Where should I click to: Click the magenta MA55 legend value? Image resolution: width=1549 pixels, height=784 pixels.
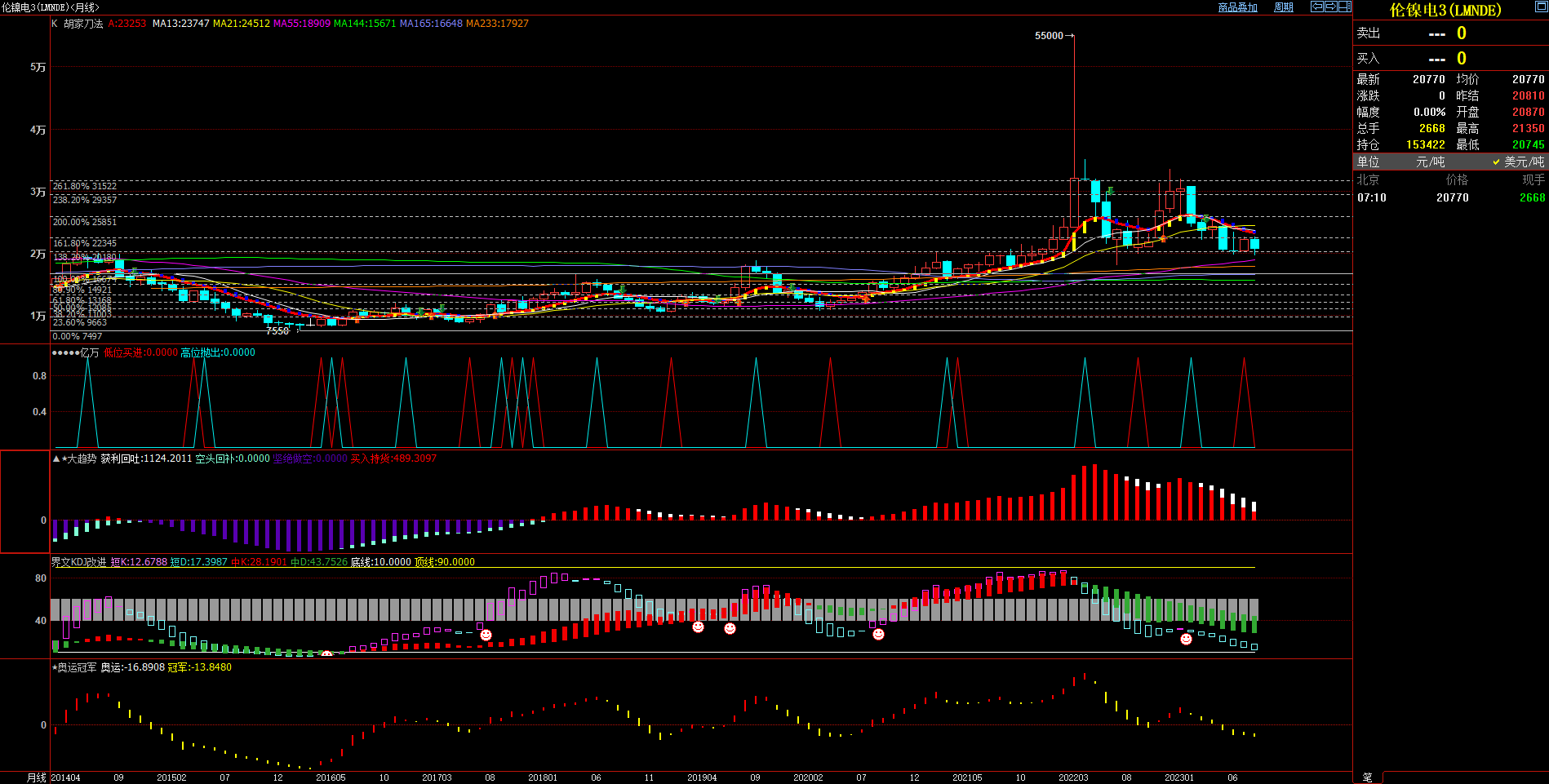click(301, 24)
